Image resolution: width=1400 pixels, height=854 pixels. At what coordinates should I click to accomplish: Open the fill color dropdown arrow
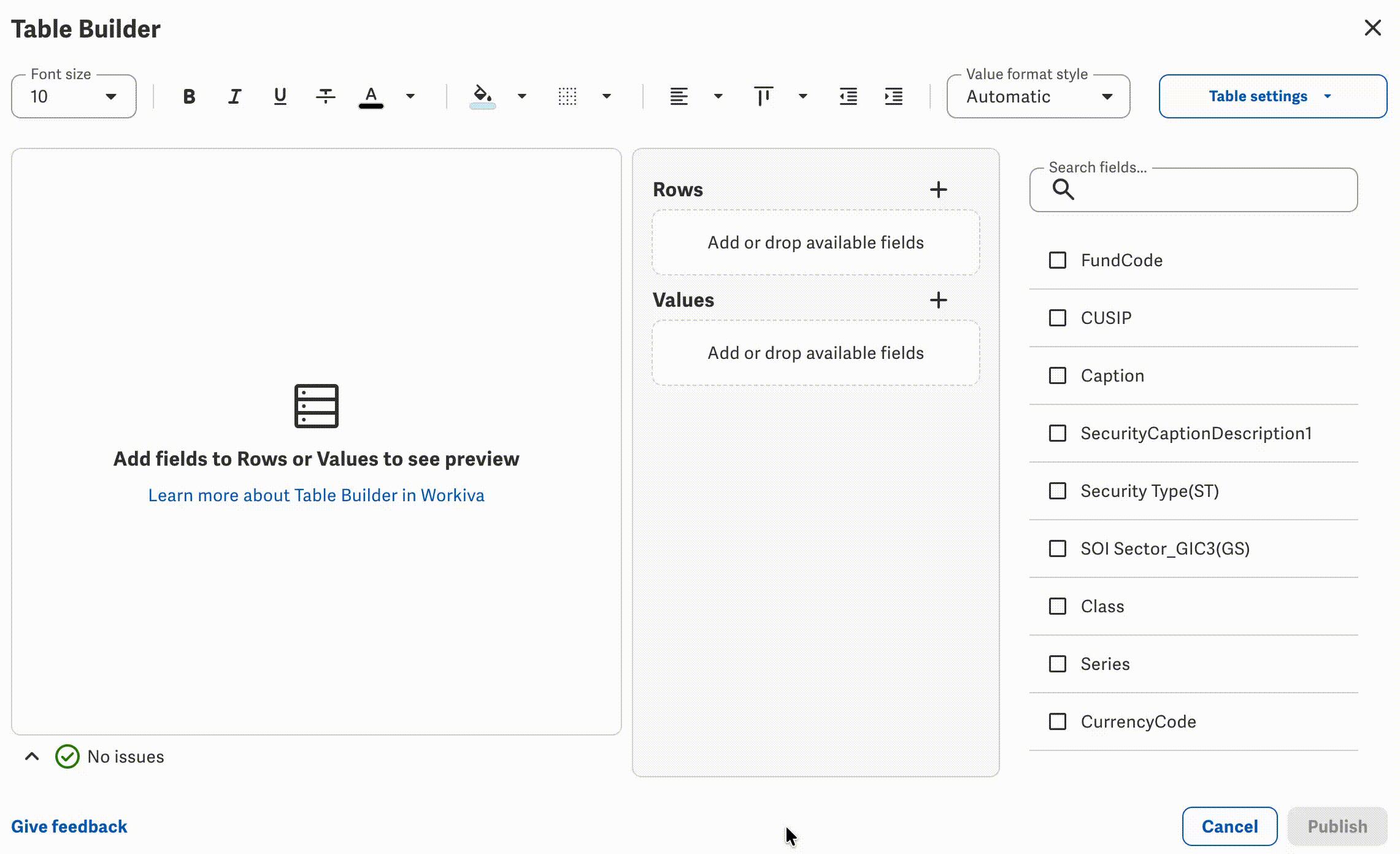522,96
